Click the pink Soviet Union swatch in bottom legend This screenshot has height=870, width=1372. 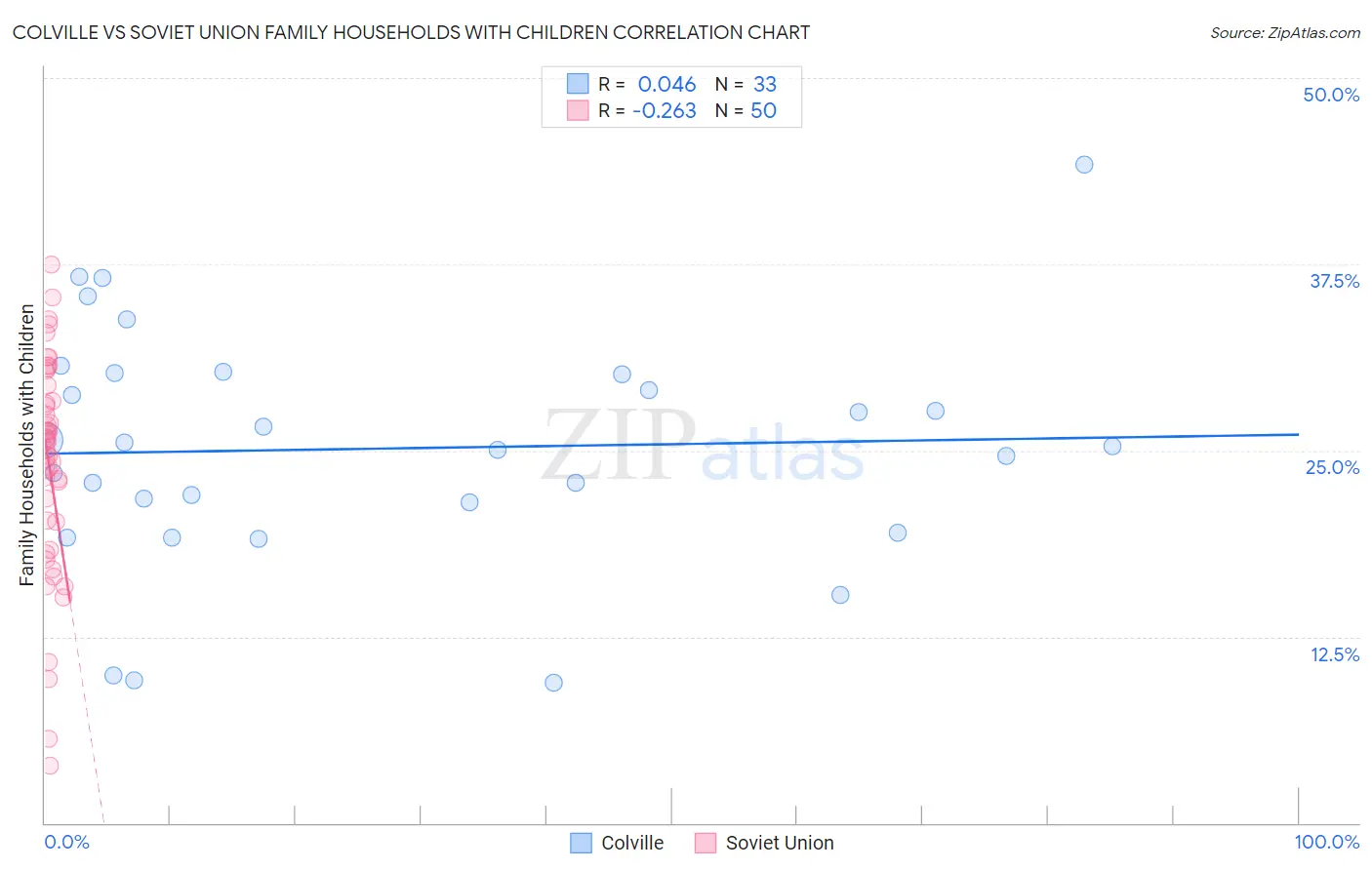coord(706,843)
